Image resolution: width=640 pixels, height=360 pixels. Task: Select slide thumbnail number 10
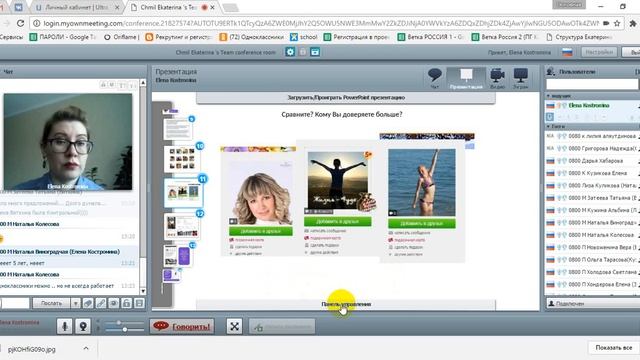(182, 158)
